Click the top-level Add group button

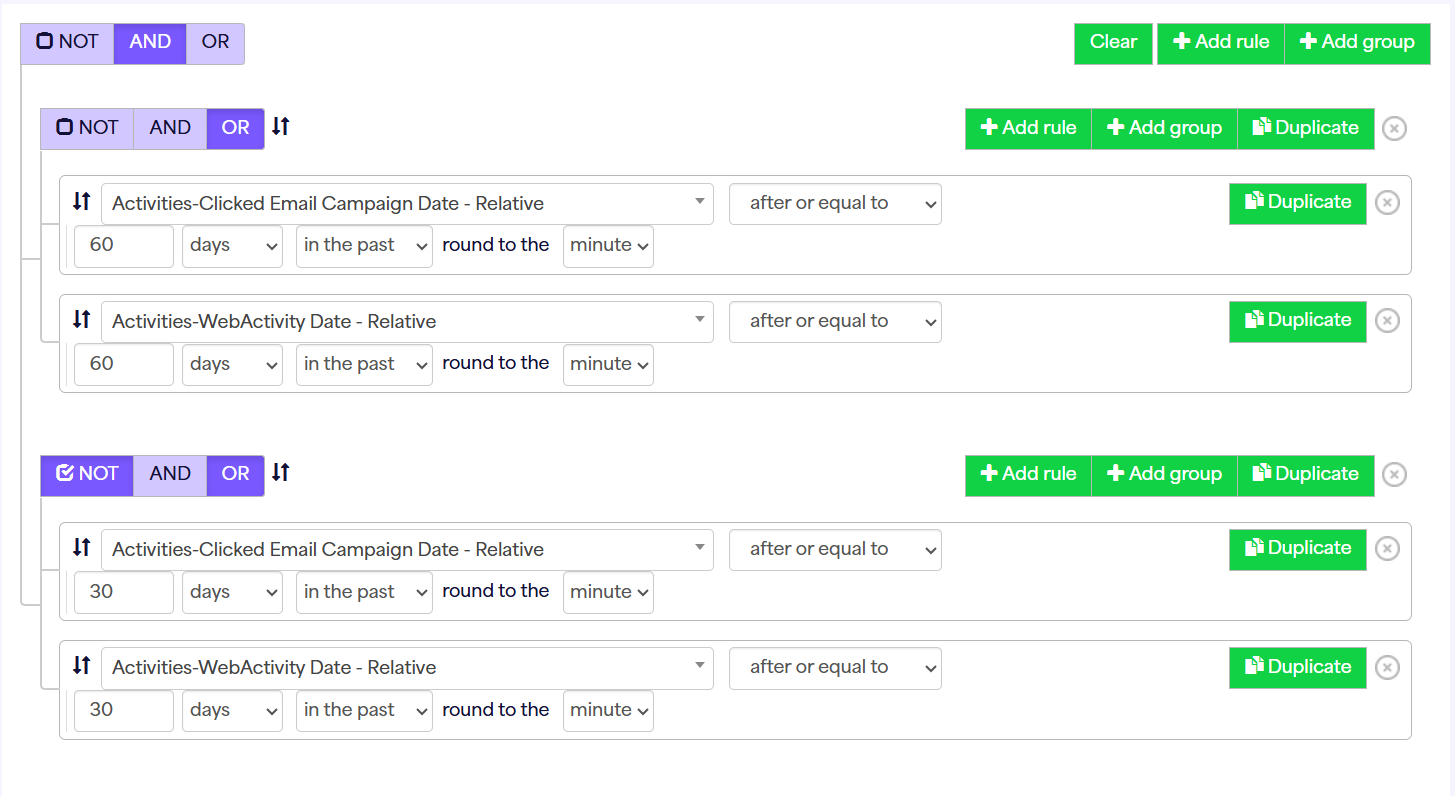click(1357, 43)
